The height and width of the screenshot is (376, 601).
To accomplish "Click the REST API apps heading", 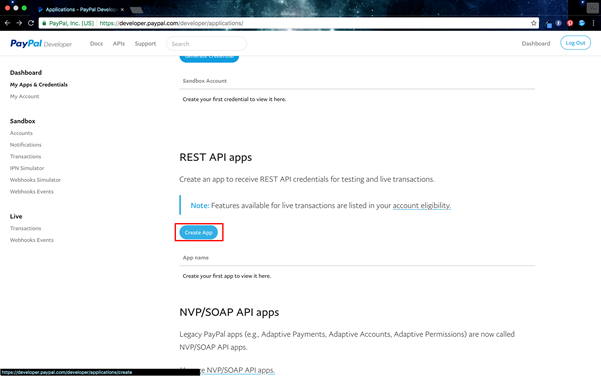I will click(216, 158).
